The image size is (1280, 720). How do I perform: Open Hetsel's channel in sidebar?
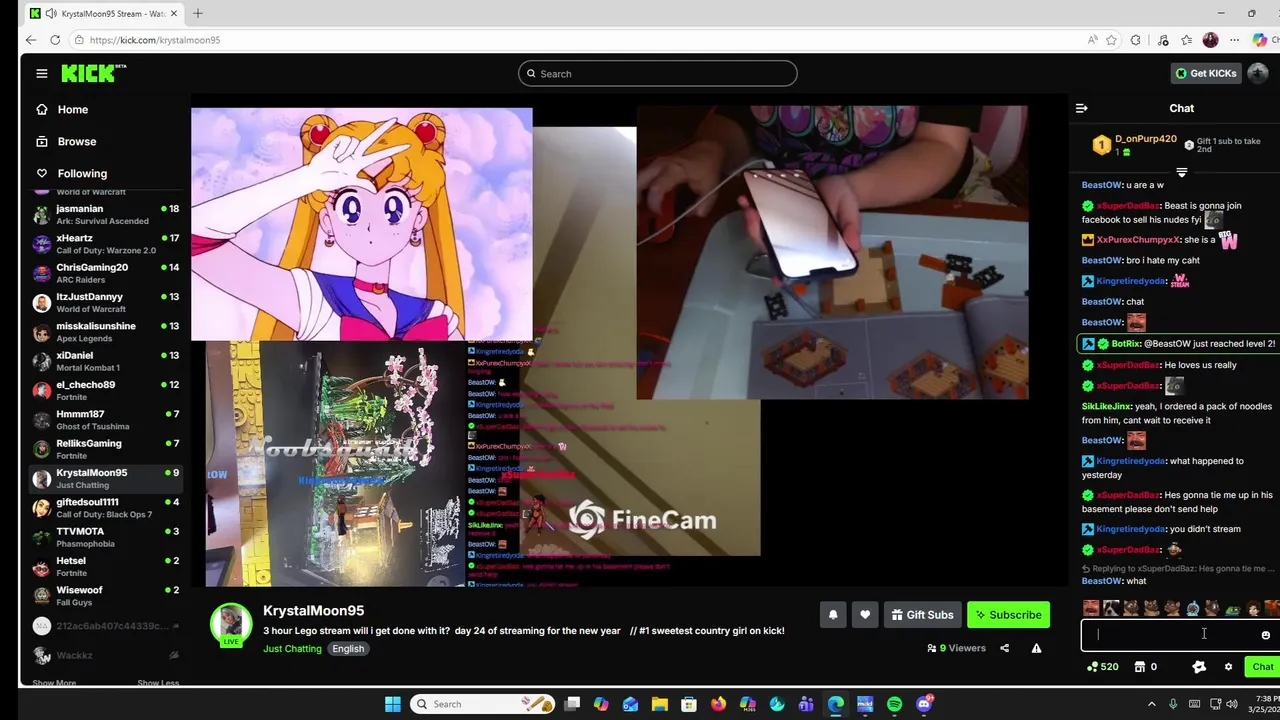105,566
